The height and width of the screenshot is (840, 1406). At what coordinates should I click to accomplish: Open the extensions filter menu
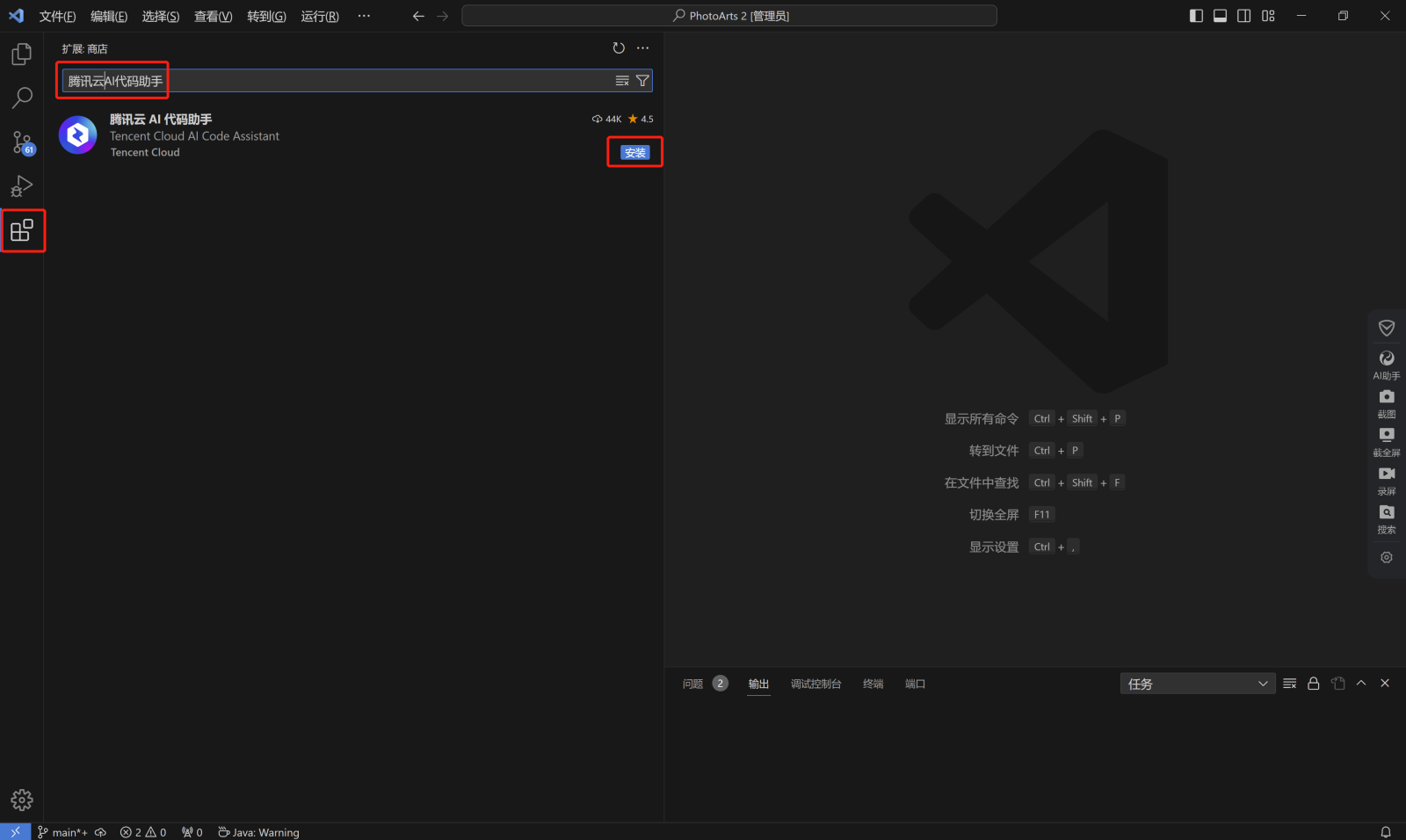pos(642,81)
